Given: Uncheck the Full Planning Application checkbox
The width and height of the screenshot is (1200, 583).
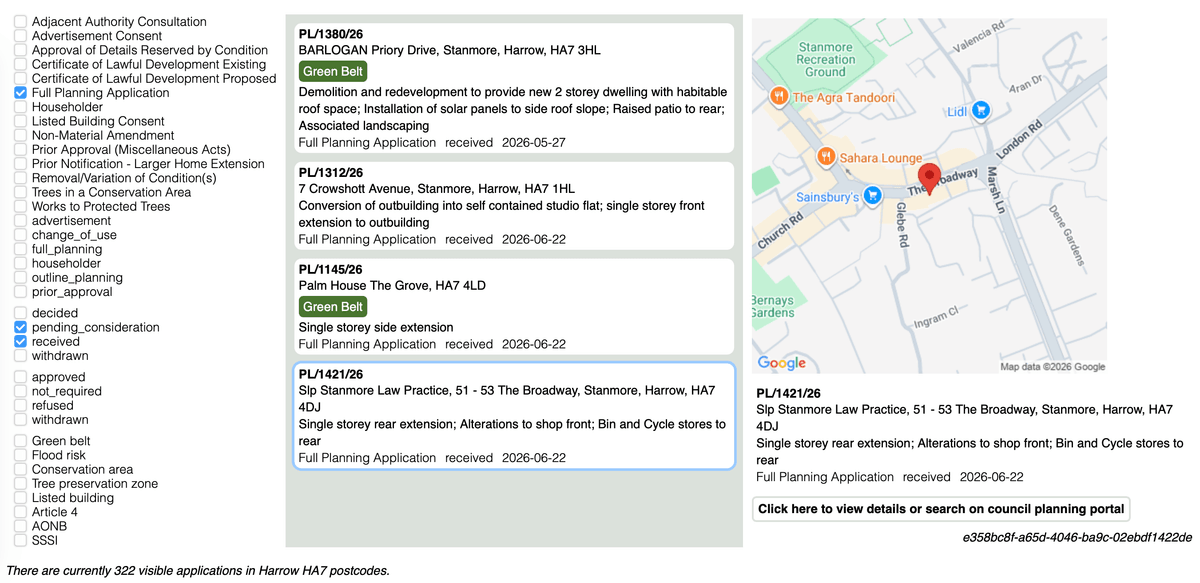Looking at the screenshot, I should coord(20,93).
